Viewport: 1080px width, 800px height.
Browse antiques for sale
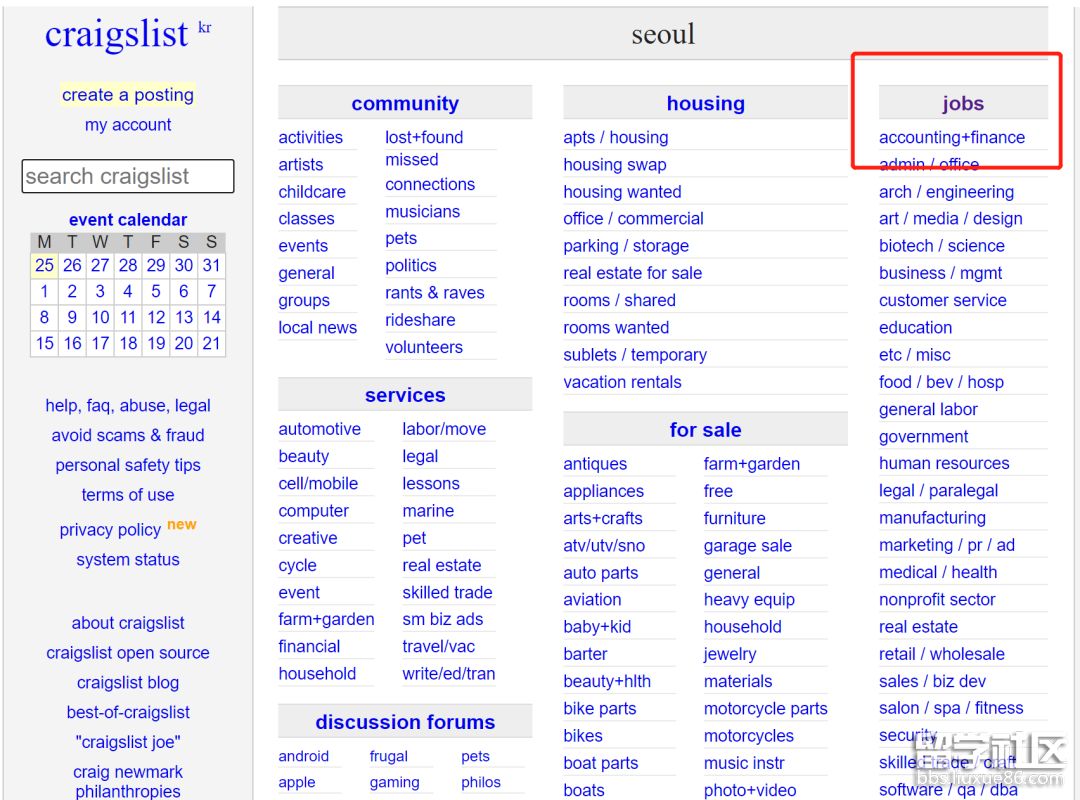click(x=595, y=464)
